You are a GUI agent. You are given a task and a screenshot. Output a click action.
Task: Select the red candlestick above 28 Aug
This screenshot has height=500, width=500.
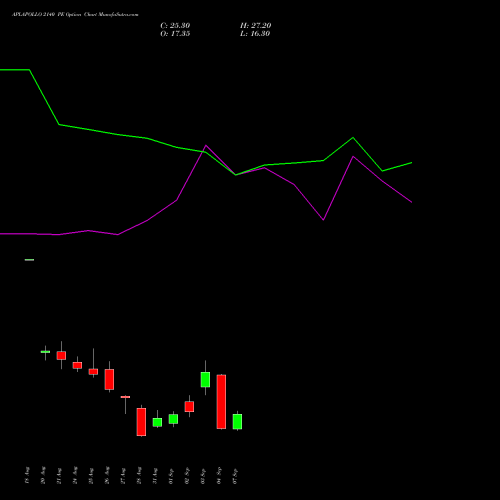[141, 422]
